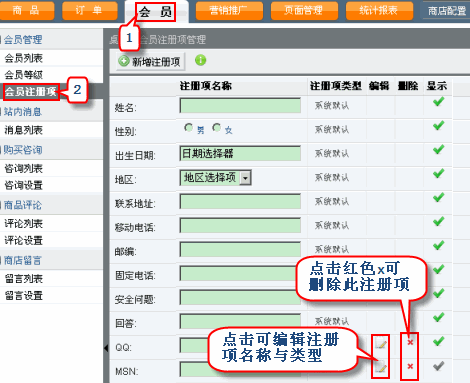This screenshot has width=470, height=383.
Task: Click the 出生日期 date picker field
Action: [x=240, y=153]
